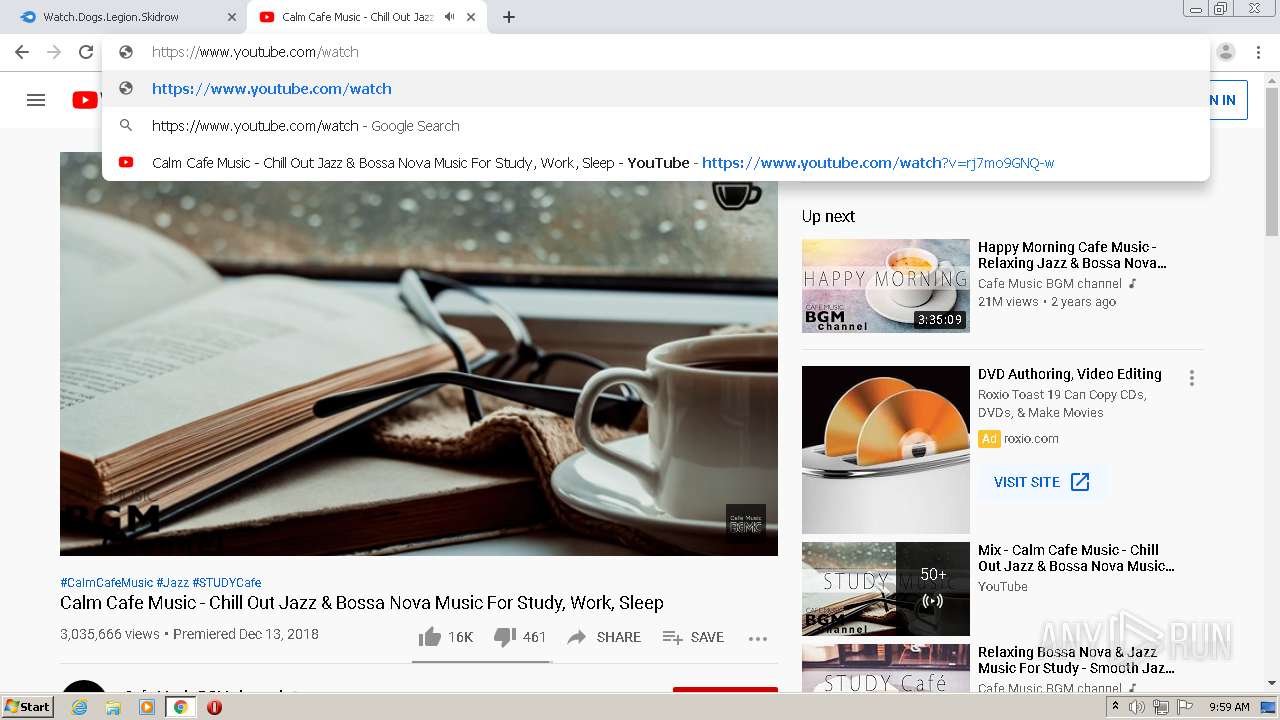Click the 3,035,666 views count text
This screenshot has width=1280, height=720.
[x=110, y=634]
